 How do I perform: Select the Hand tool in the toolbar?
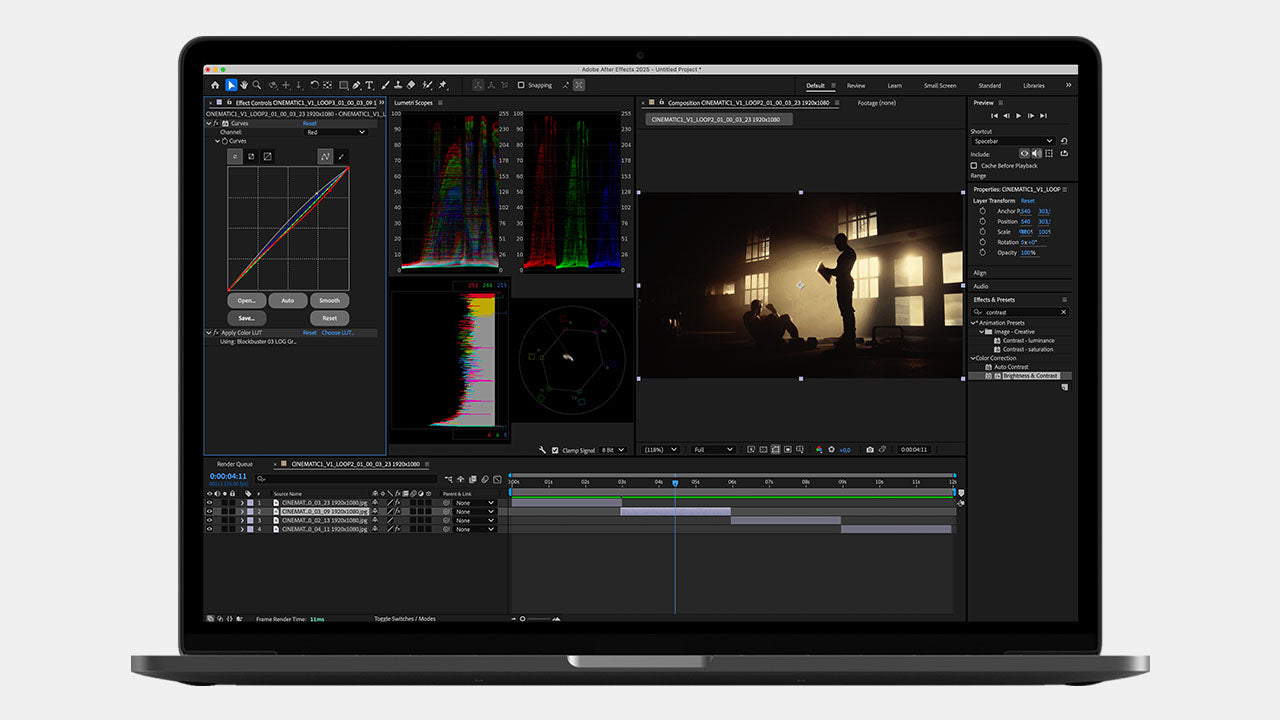(243, 86)
